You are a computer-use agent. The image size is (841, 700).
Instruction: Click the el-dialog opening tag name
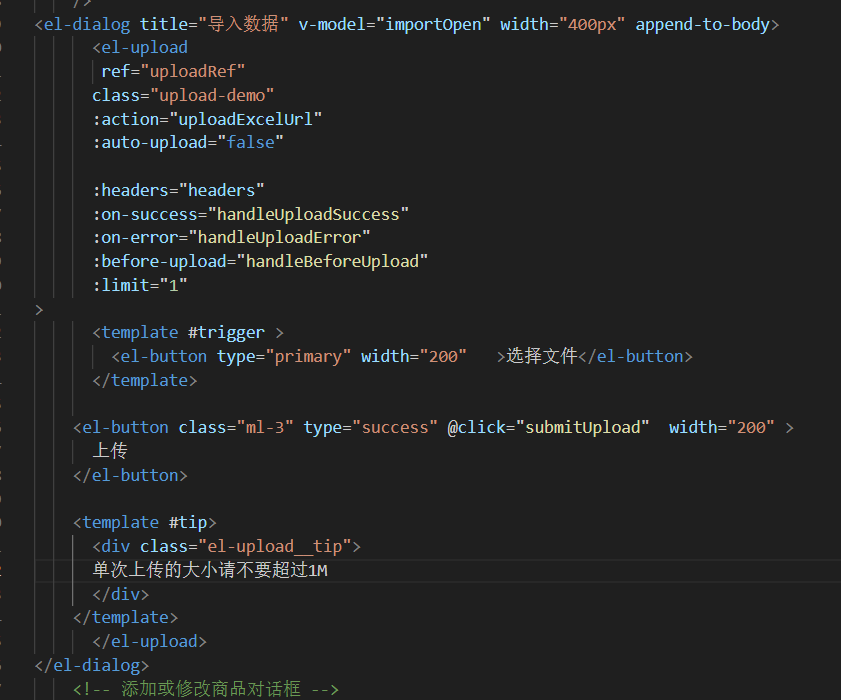(87, 24)
